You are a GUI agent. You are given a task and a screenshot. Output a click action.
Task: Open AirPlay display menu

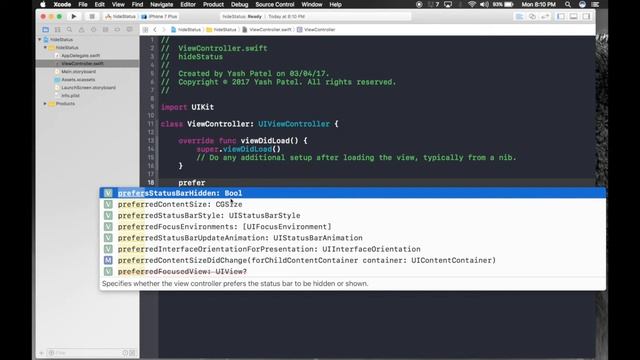pos(448,4)
